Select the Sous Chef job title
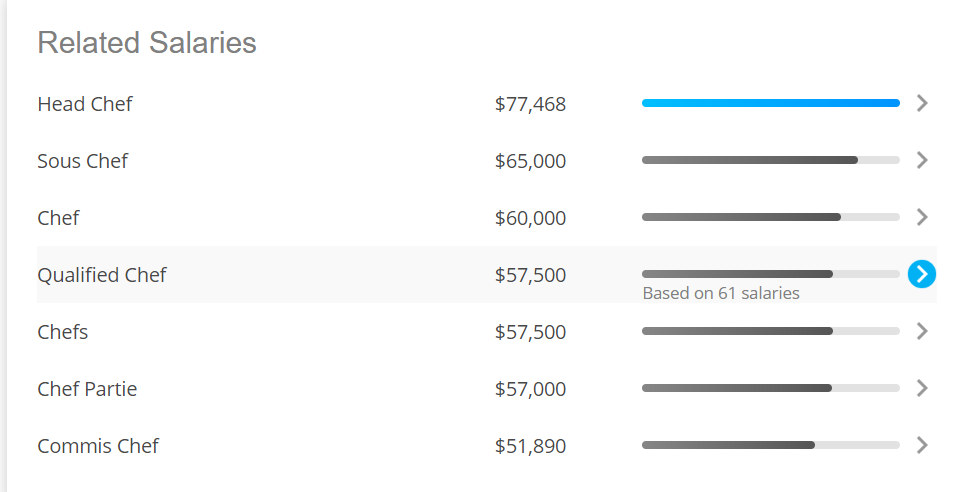The height and width of the screenshot is (492, 956). click(82, 161)
